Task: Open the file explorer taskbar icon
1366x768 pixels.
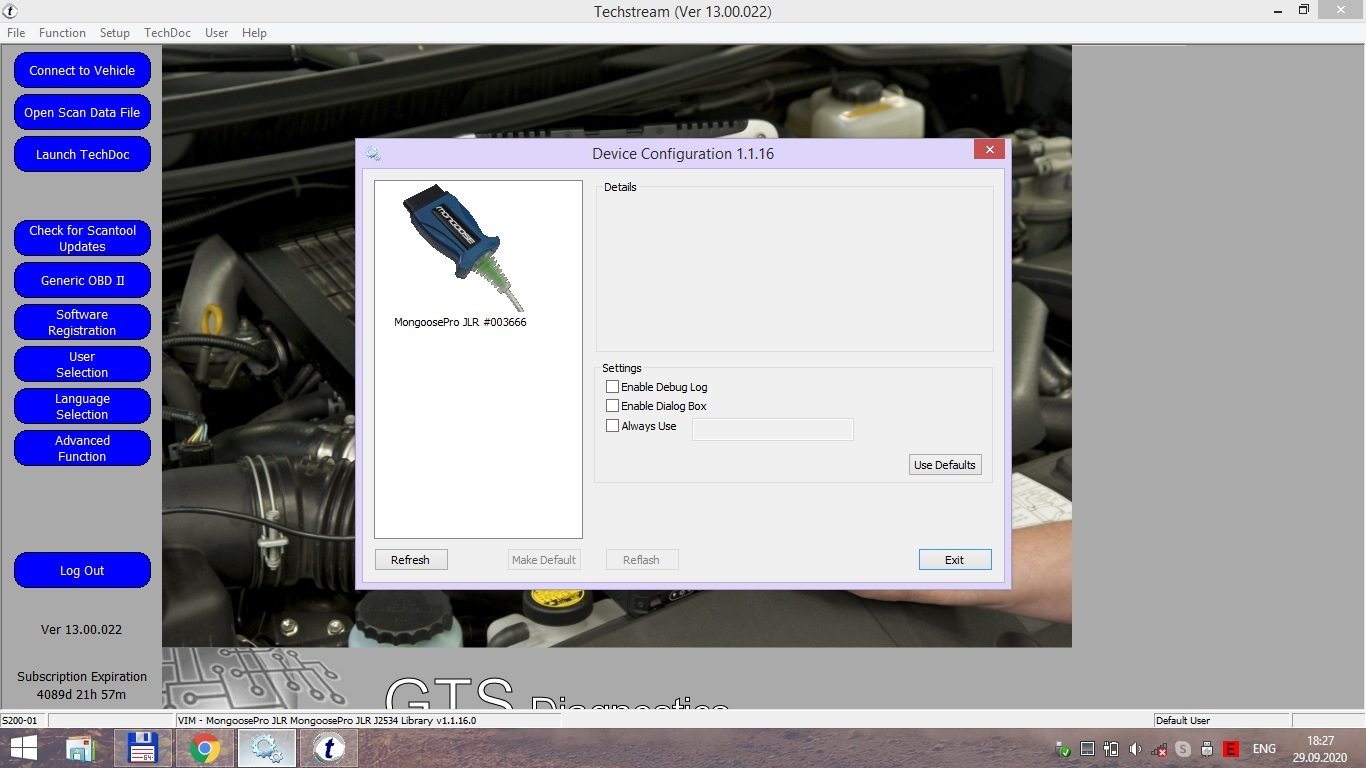Action: pos(81,748)
